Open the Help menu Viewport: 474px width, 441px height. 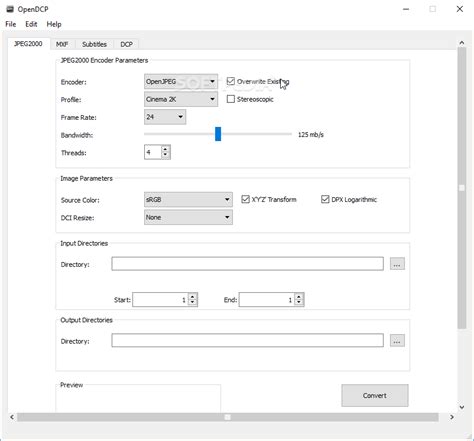tap(54, 24)
